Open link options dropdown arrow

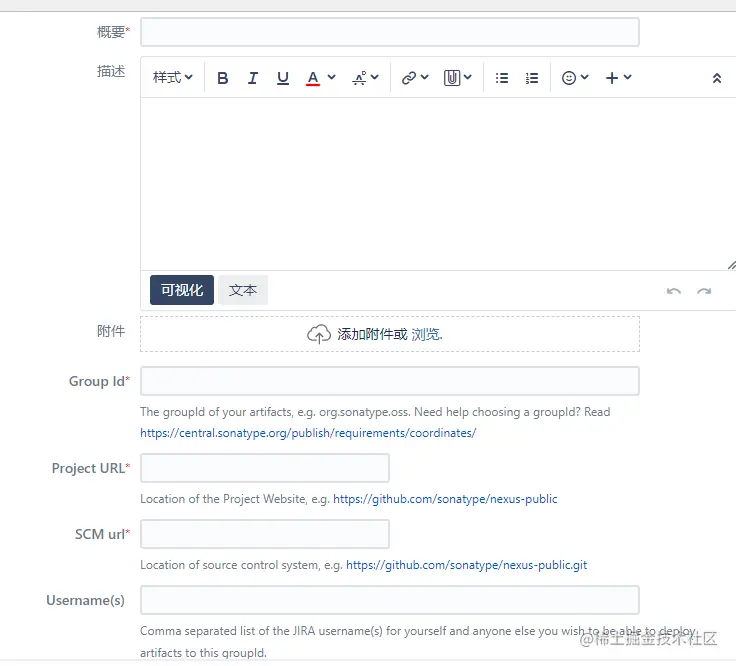click(425, 77)
